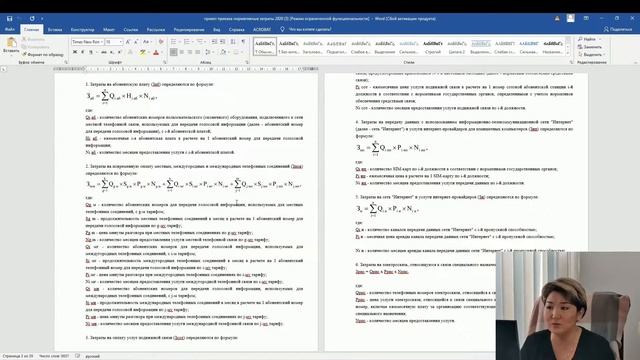Click Replace (Заменить) button
The image size is (640, 360).
pos(589,47)
